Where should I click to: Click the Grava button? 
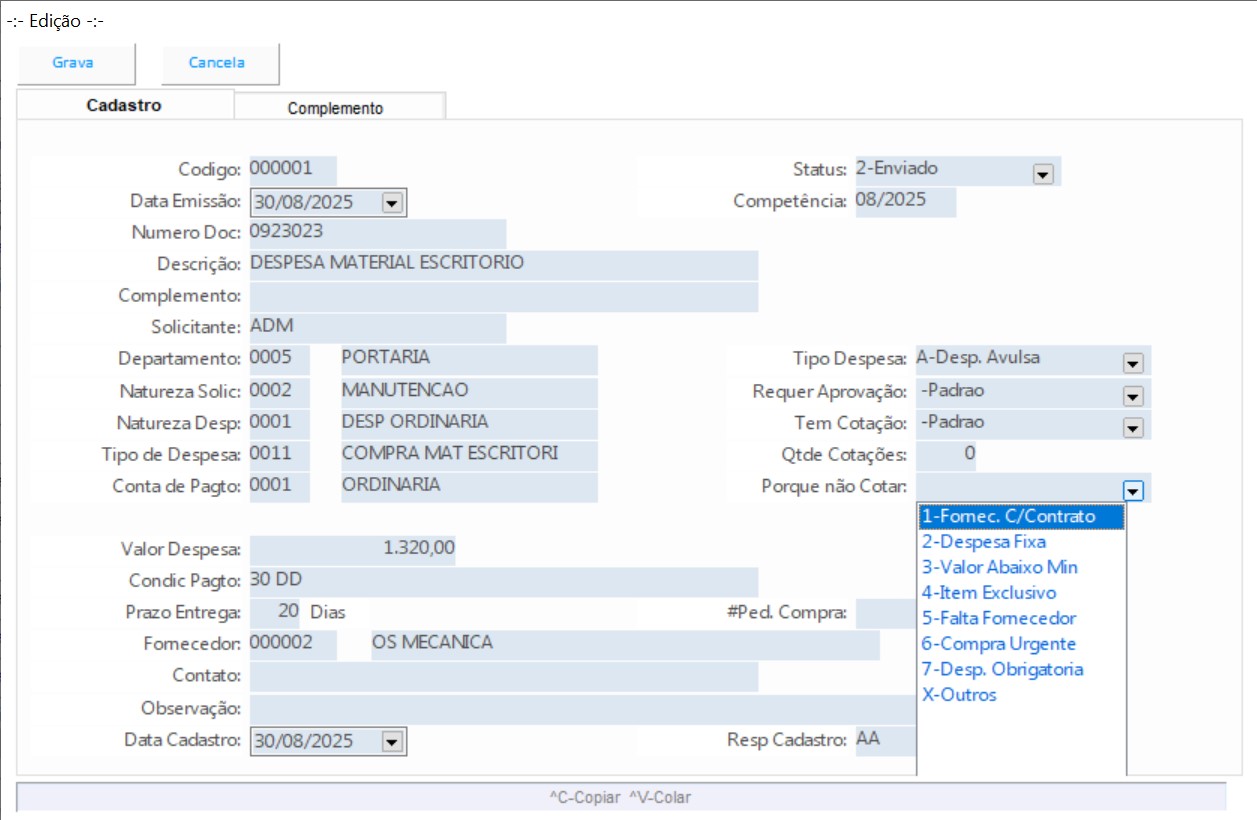tap(73, 63)
